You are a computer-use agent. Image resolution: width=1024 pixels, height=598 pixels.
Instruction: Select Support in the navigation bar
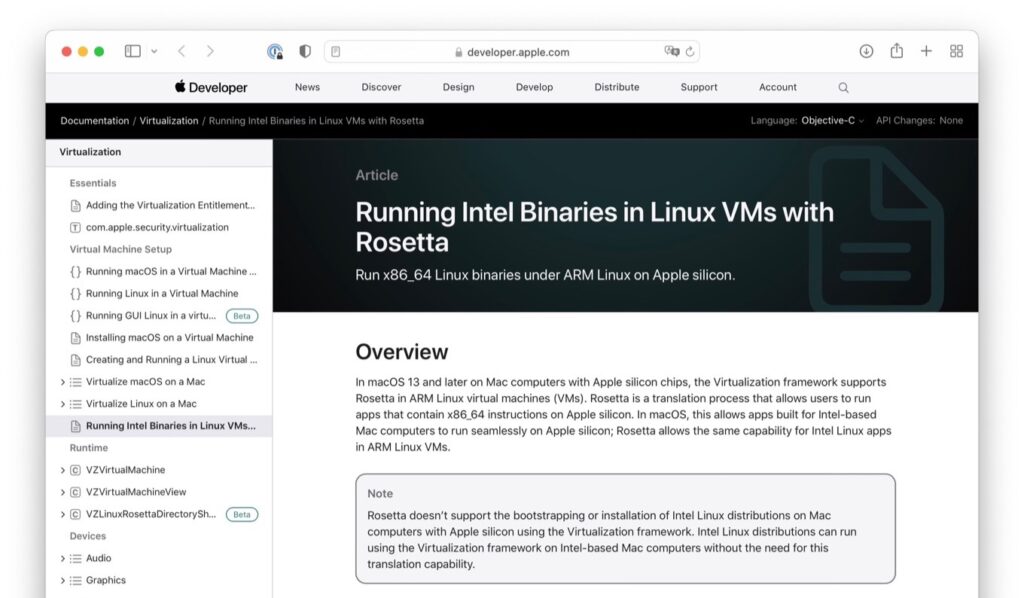pyautogui.click(x=698, y=88)
